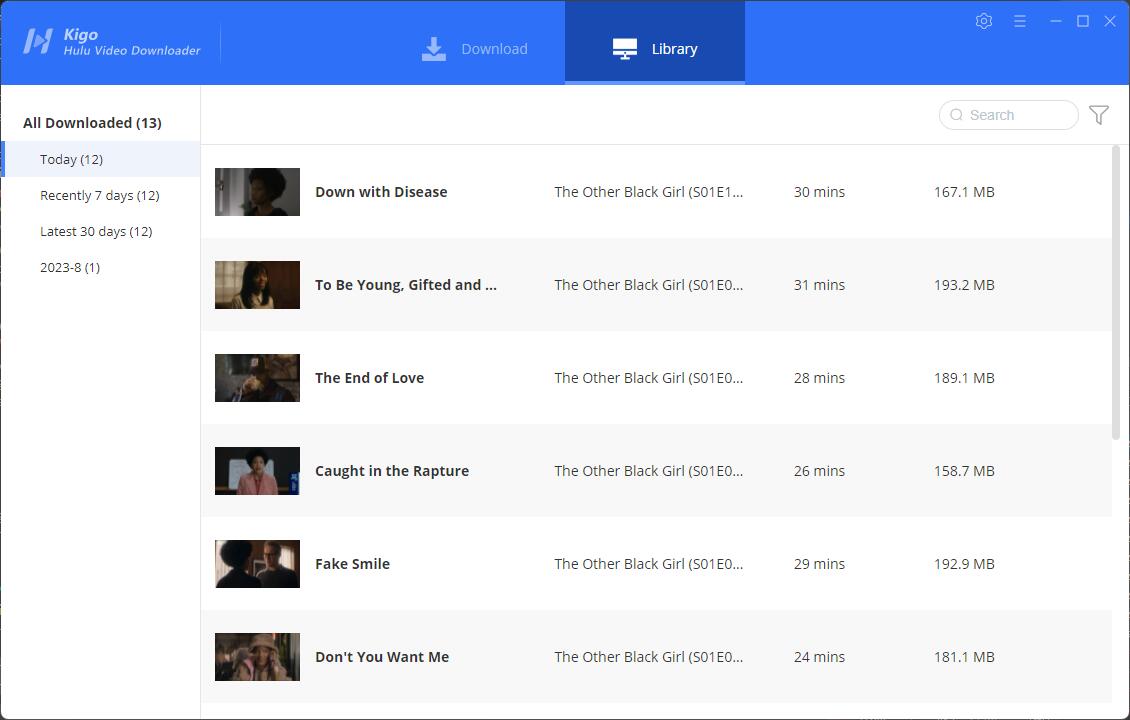
Task: Click title 'Fake Smile'
Action: pos(352,564)
